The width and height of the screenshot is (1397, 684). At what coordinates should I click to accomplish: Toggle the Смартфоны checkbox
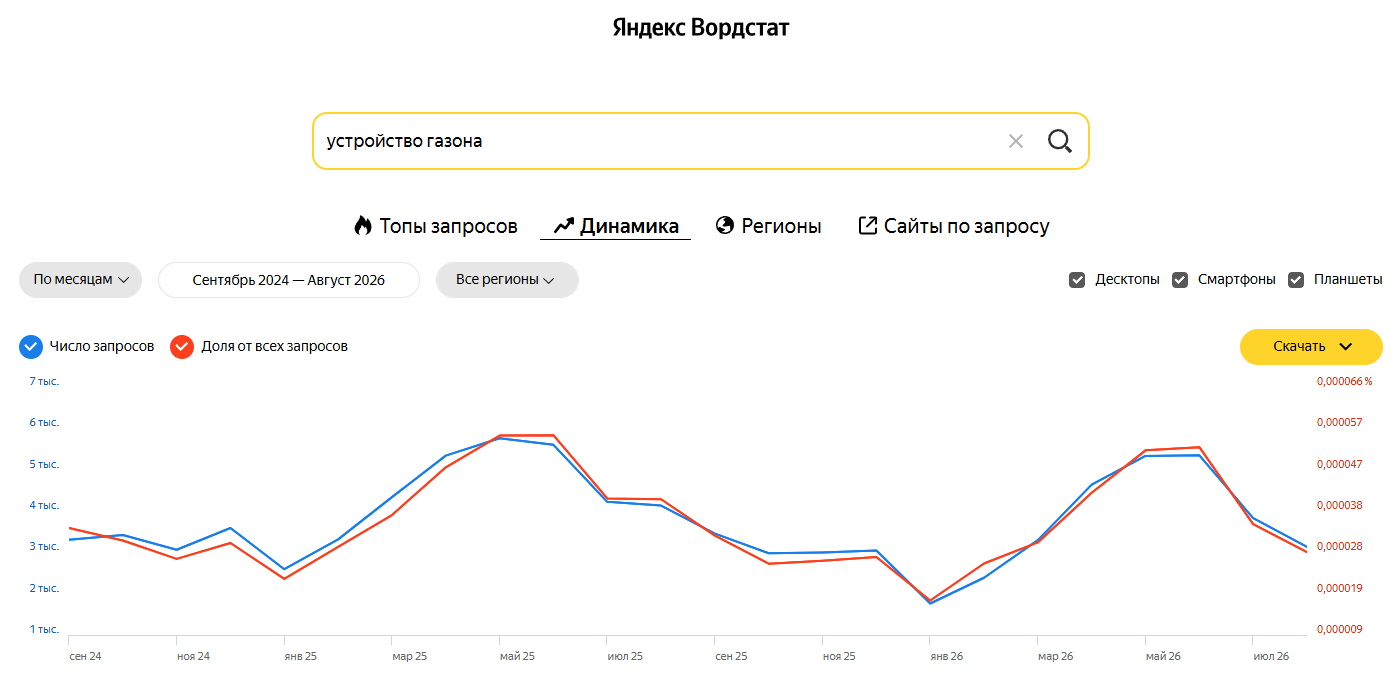point(1180,280)
